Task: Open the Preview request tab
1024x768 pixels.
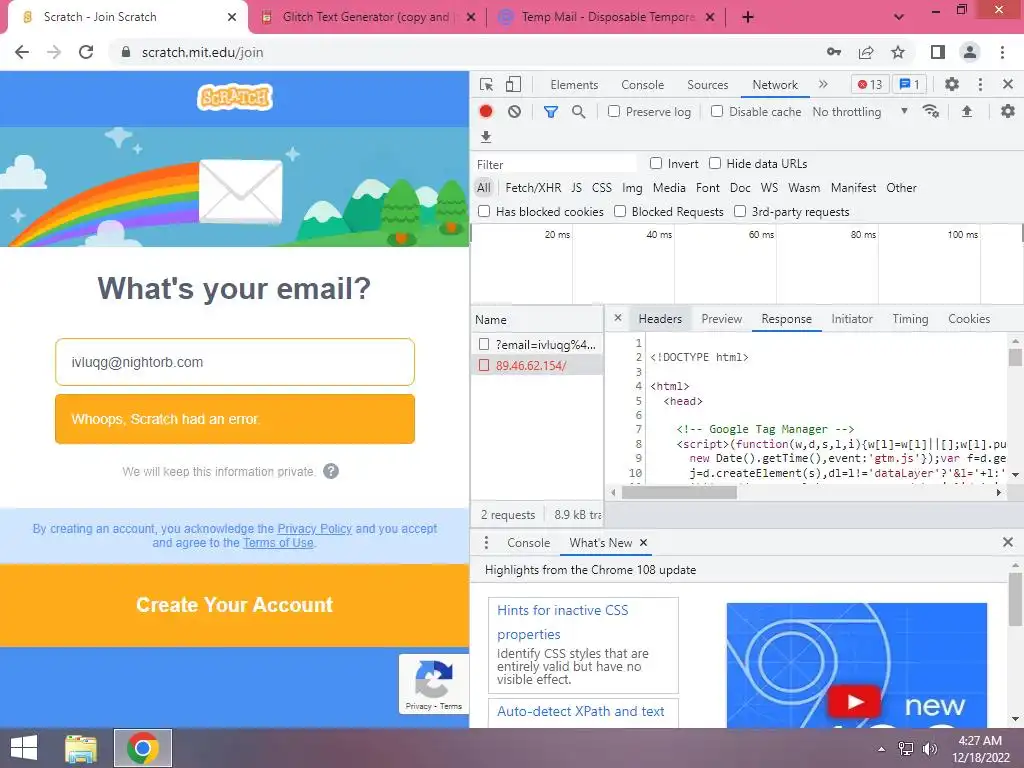Action: (722, 319)
